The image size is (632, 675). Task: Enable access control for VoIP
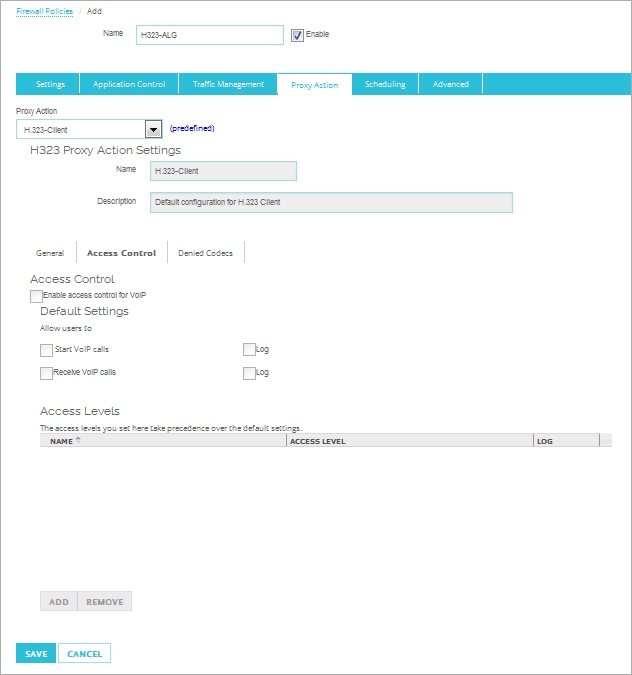pyautogui.click(x=37, y=296)
